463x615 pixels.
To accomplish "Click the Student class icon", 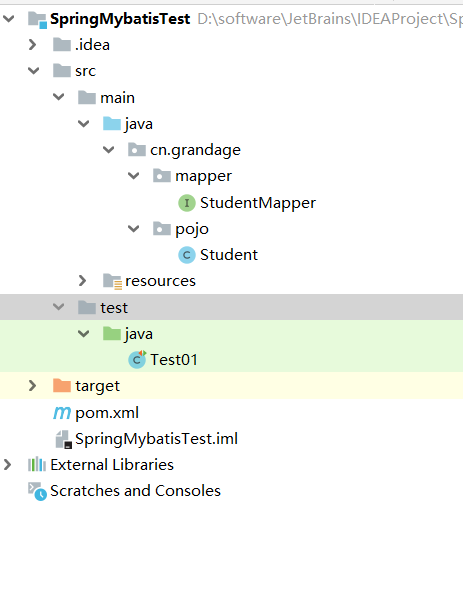I will [187, 255].
